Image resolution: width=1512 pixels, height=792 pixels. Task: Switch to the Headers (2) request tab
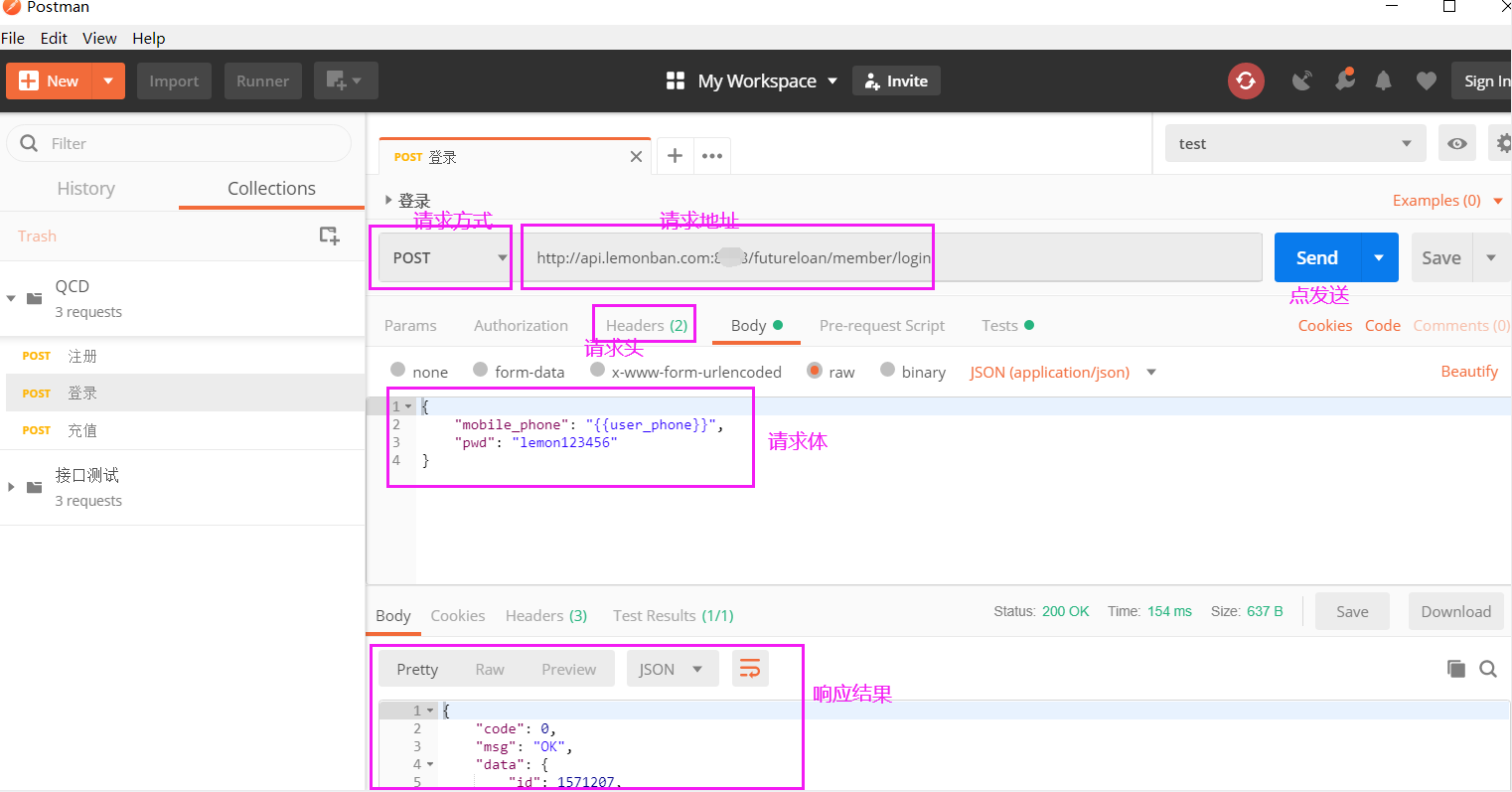coord(646,326)
